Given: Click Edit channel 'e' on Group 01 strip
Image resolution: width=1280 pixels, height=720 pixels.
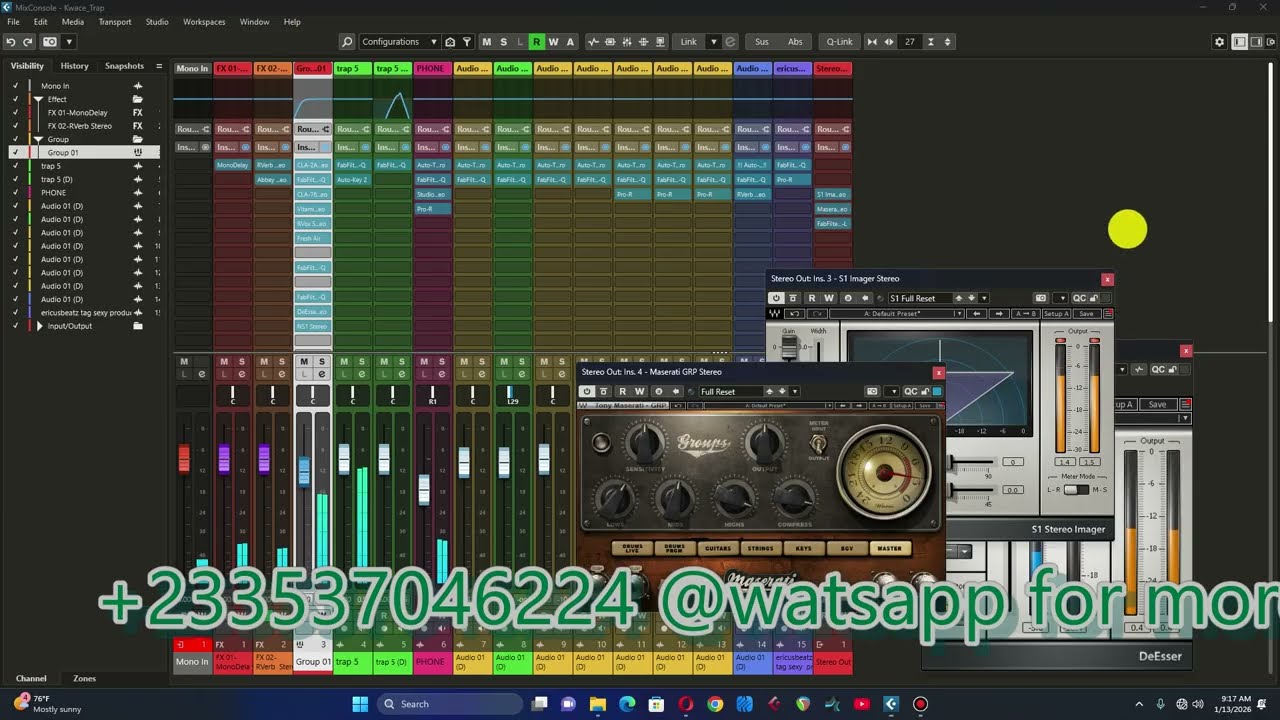Looking at the screenshot, I should point(321,374).
